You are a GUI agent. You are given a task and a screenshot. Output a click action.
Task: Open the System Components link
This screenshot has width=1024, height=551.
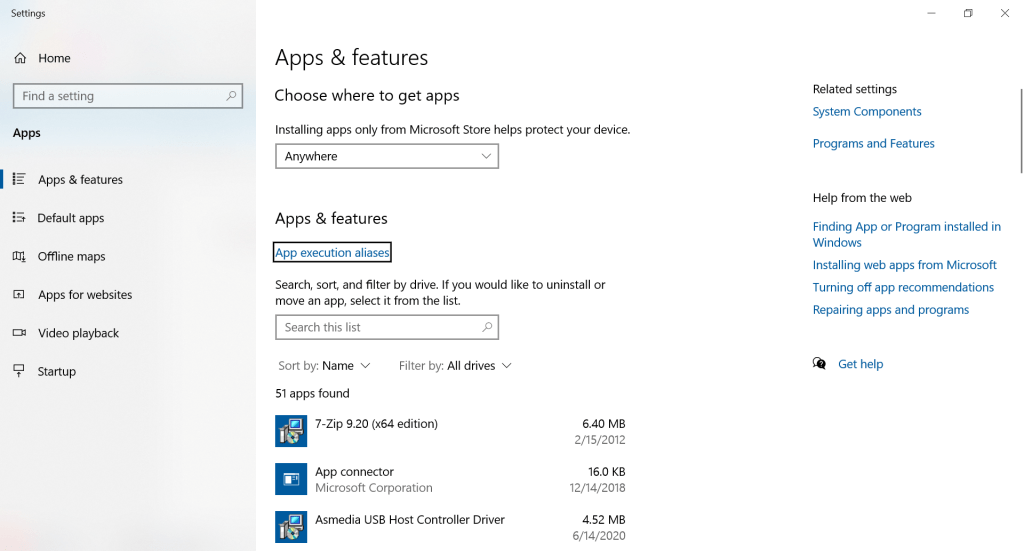(867, 112)
